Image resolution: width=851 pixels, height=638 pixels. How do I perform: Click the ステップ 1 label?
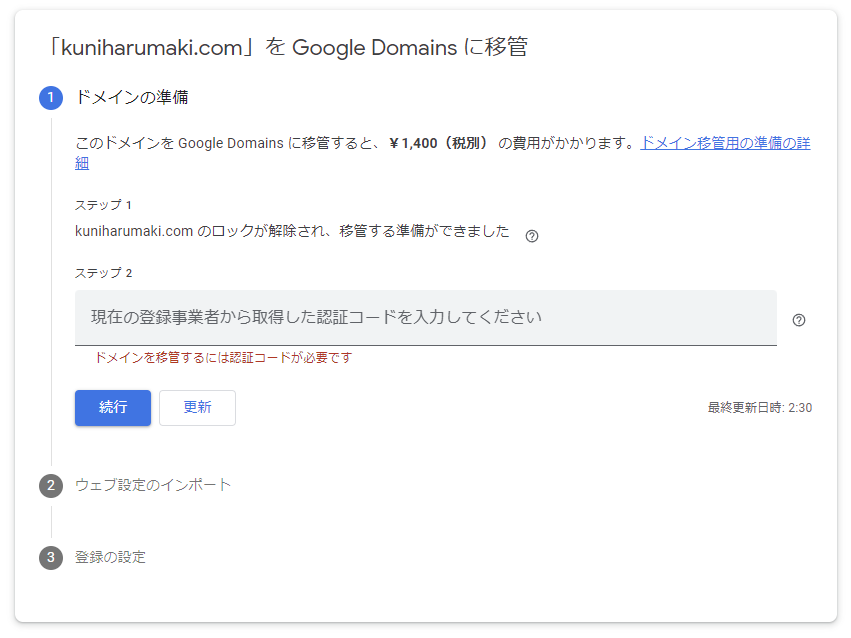tap(103, 205)
